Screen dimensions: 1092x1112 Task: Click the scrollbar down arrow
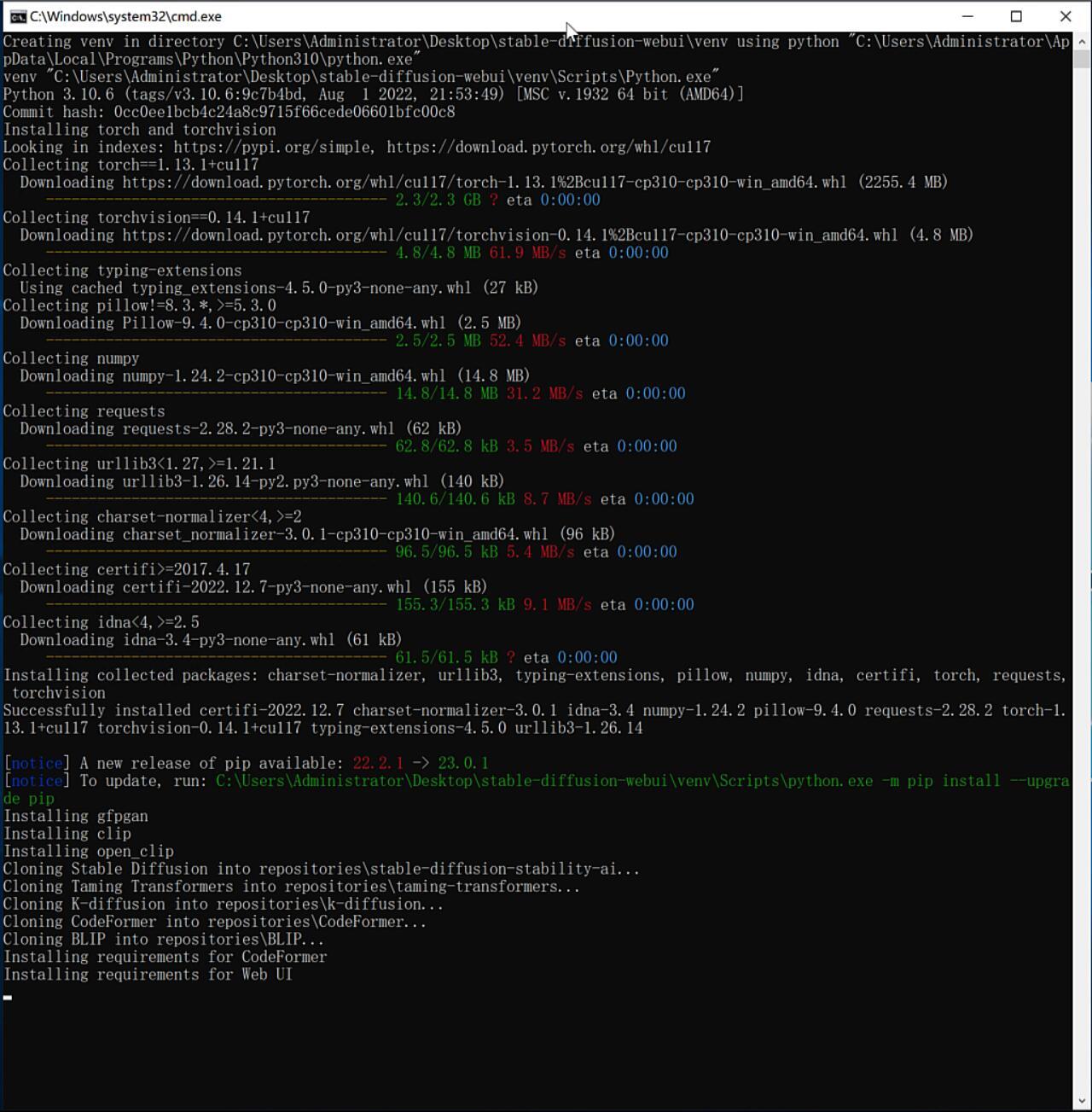[x=1082, y=1102]
